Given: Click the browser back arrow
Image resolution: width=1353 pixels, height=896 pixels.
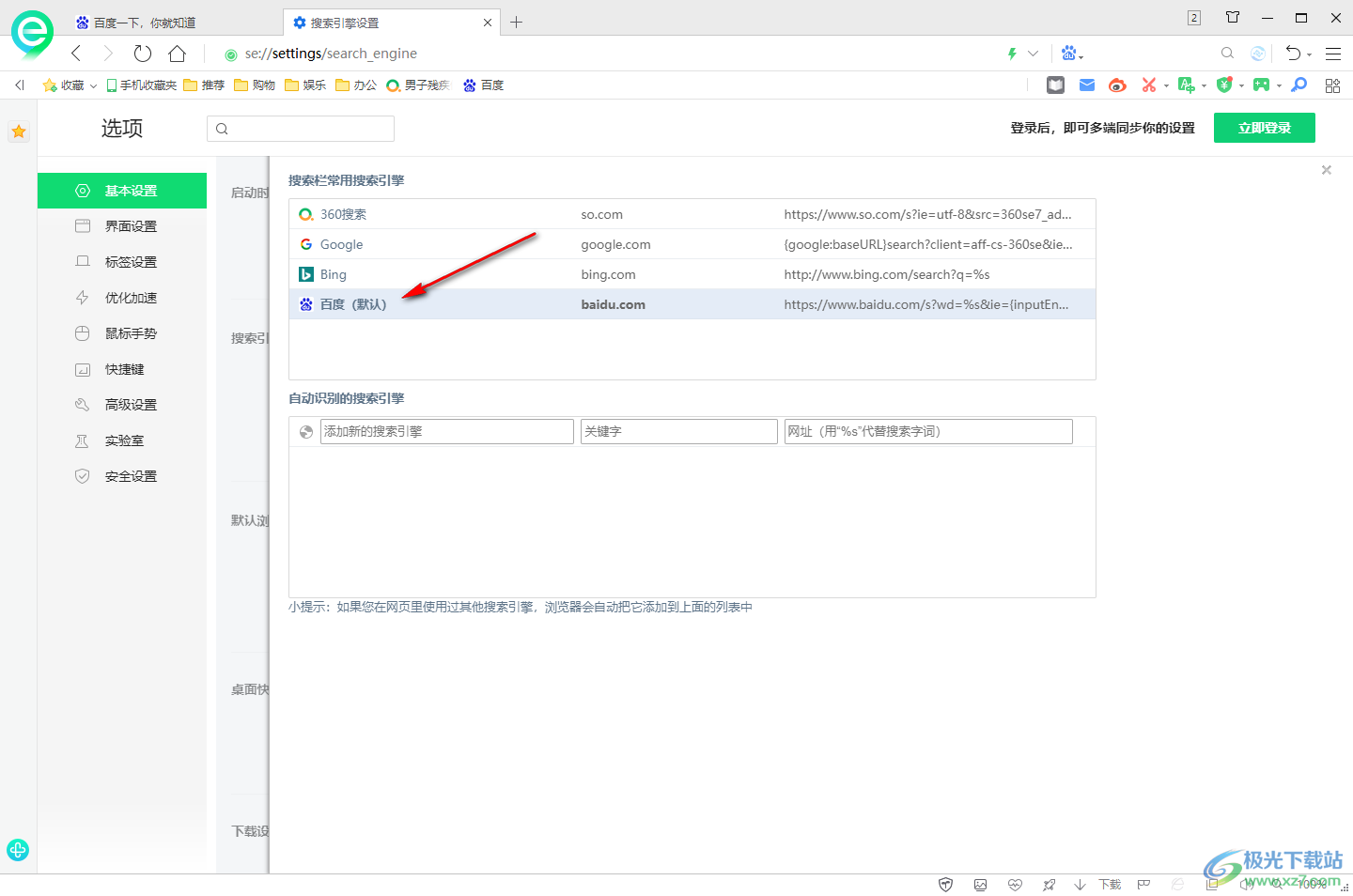Looking at the screenshot, I should [76, 54].
